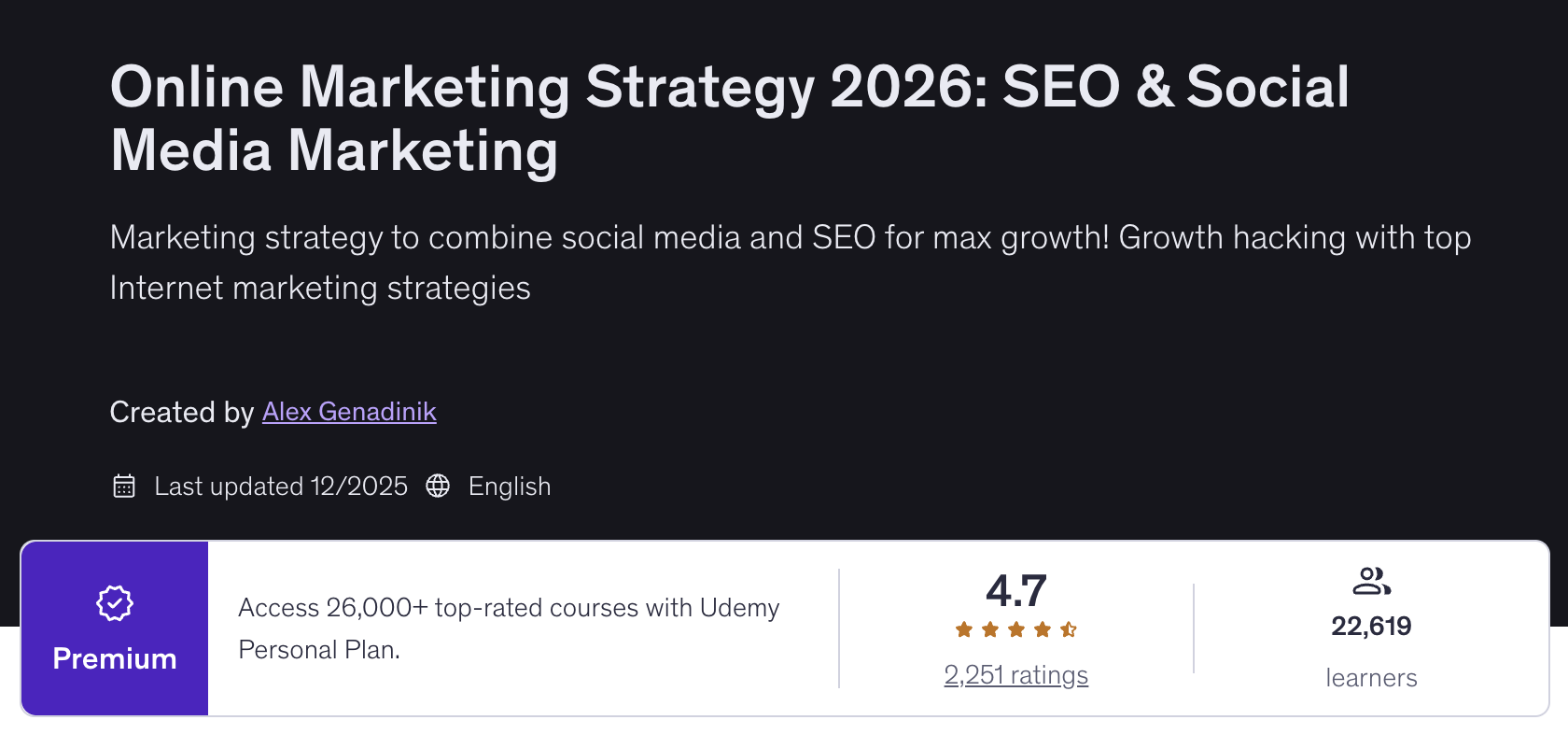Click the first rating star
The width and height of the screenshot is (1568, 734).
pos(964,629)
